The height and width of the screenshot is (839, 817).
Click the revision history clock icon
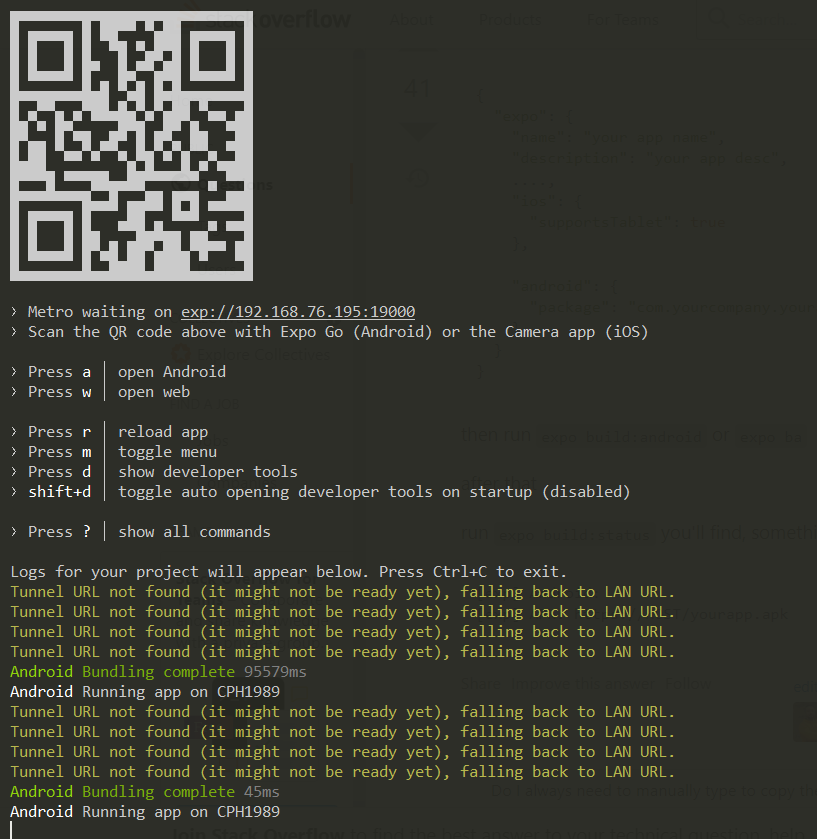419,178
